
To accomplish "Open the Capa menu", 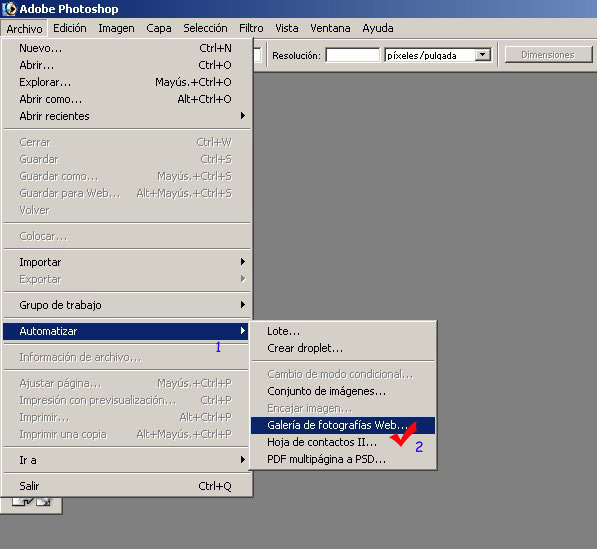I will point(159,28).
